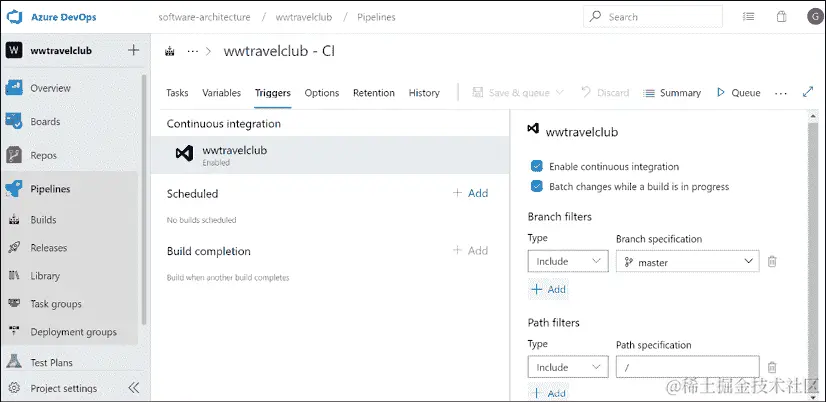
Task: Add a new path filter
Action: pyautogui.click(x=548, y=394)
